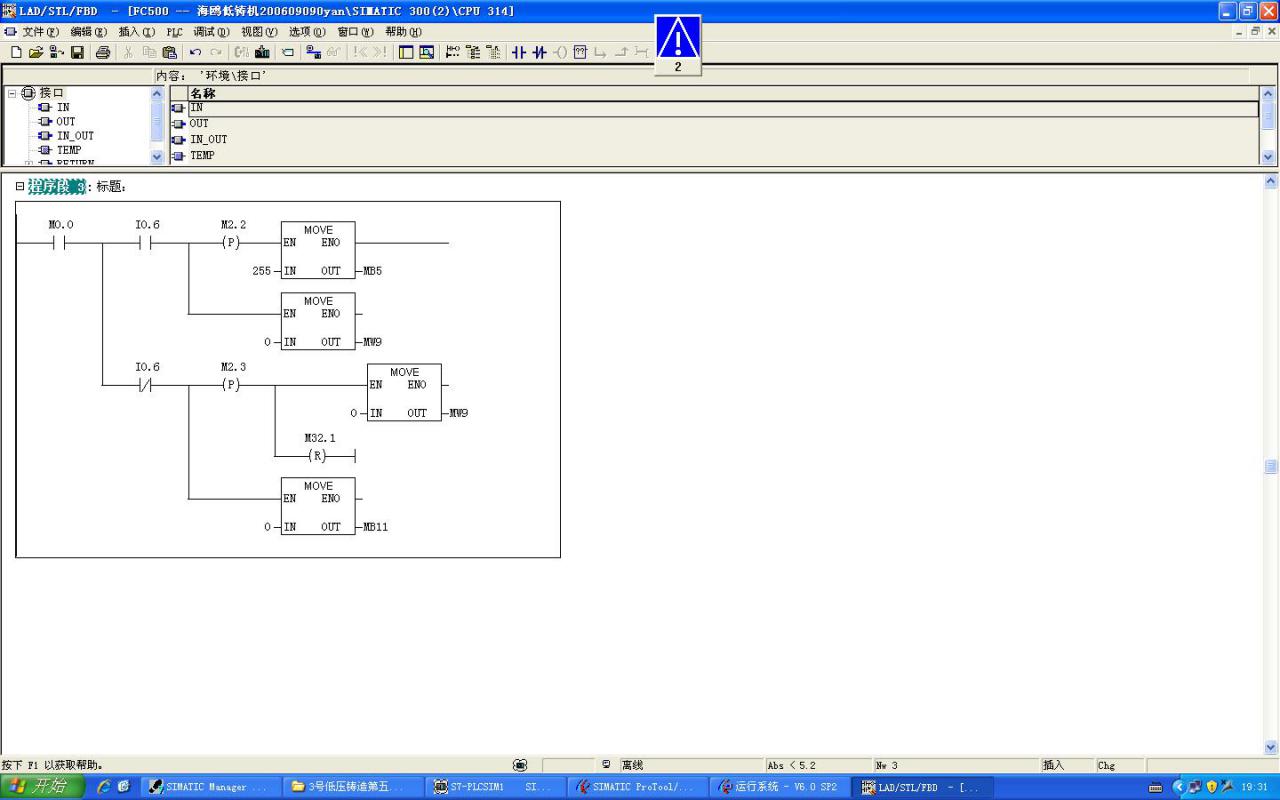Open the 3号低压铸造 folder from taskbar
The height and width of the screenshot is (800, 1280).
(x=353, y=787)
